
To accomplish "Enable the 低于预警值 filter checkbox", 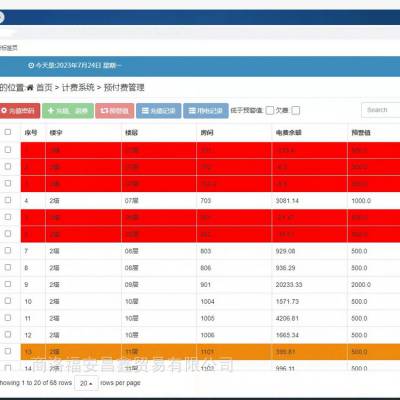I will [x=270, y=111].
